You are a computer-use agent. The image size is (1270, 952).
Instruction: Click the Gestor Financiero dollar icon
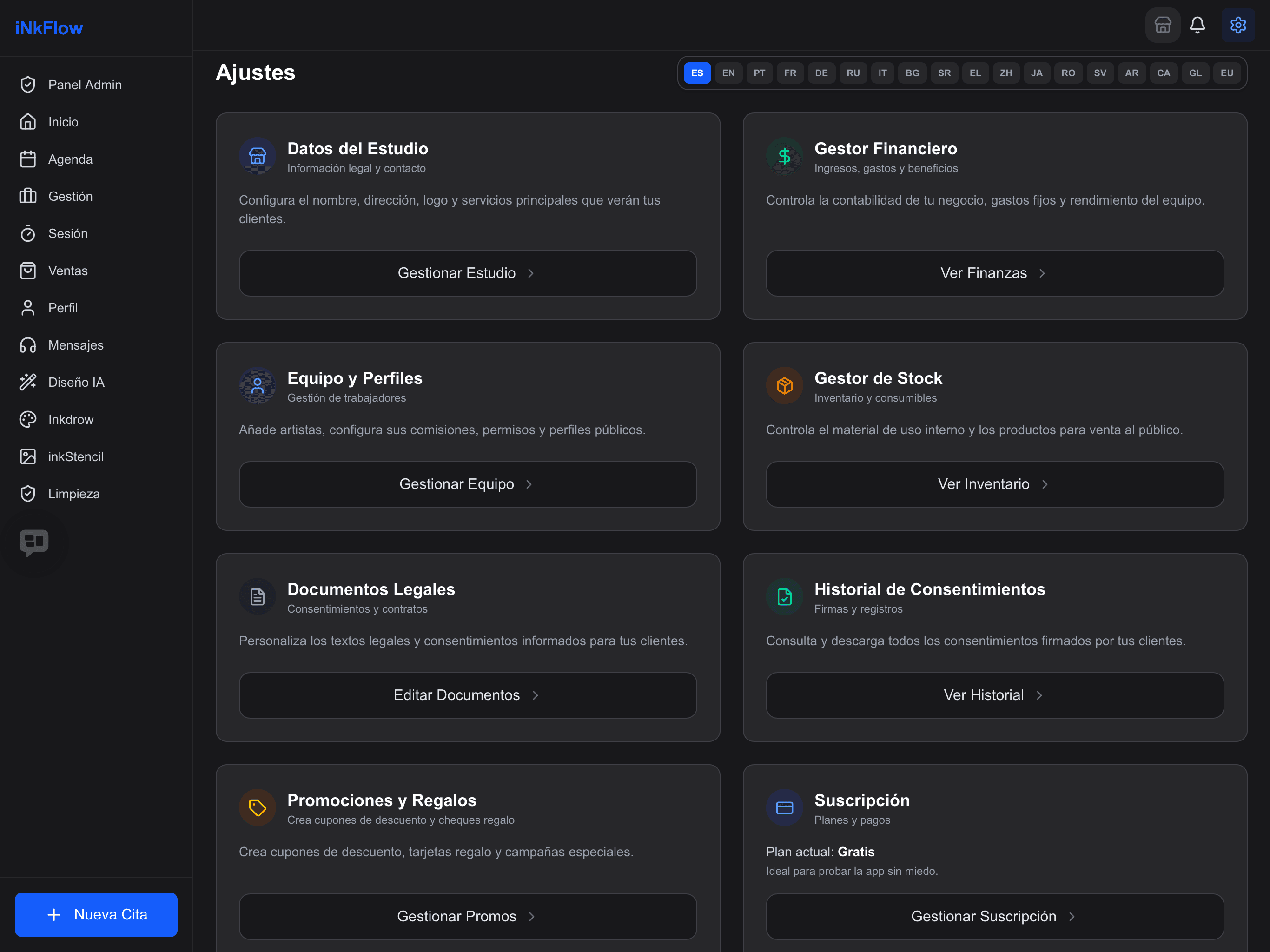(784, 156)
